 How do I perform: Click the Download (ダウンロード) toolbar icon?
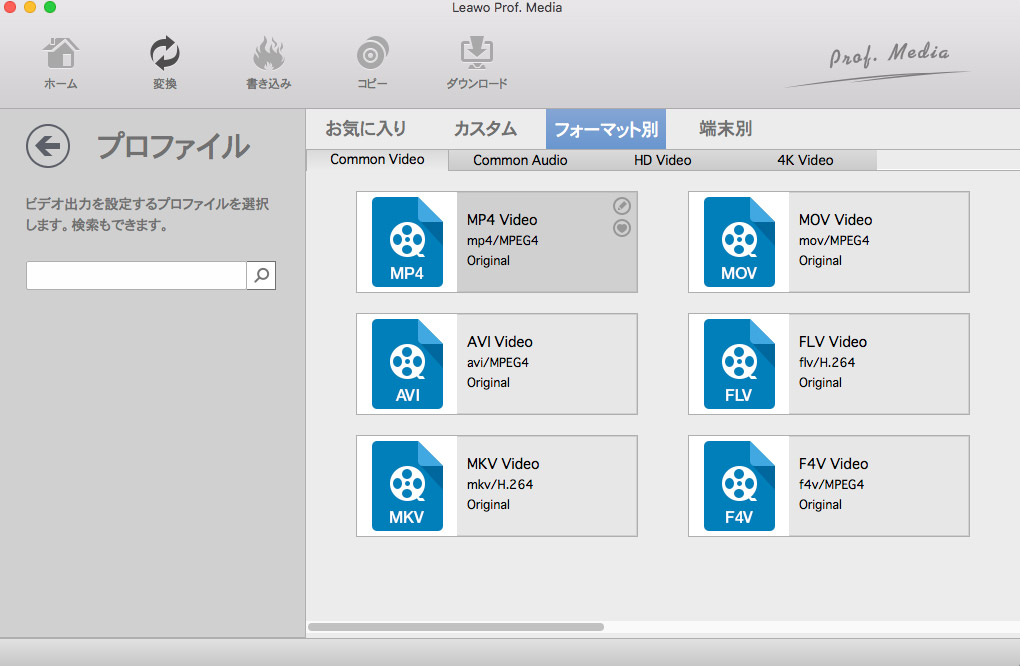point(476,55)
